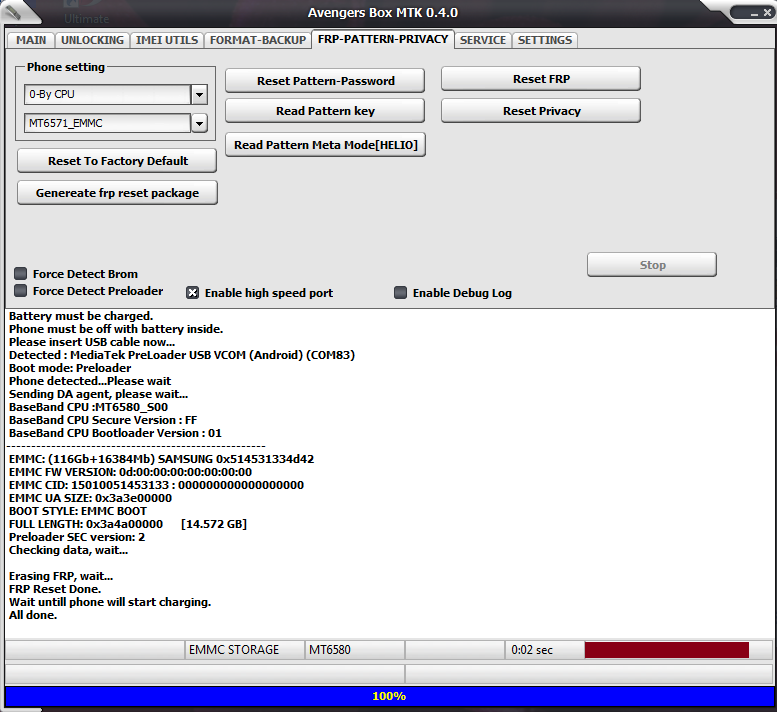Switch to the MAIN tab

[x=31, y=40]
